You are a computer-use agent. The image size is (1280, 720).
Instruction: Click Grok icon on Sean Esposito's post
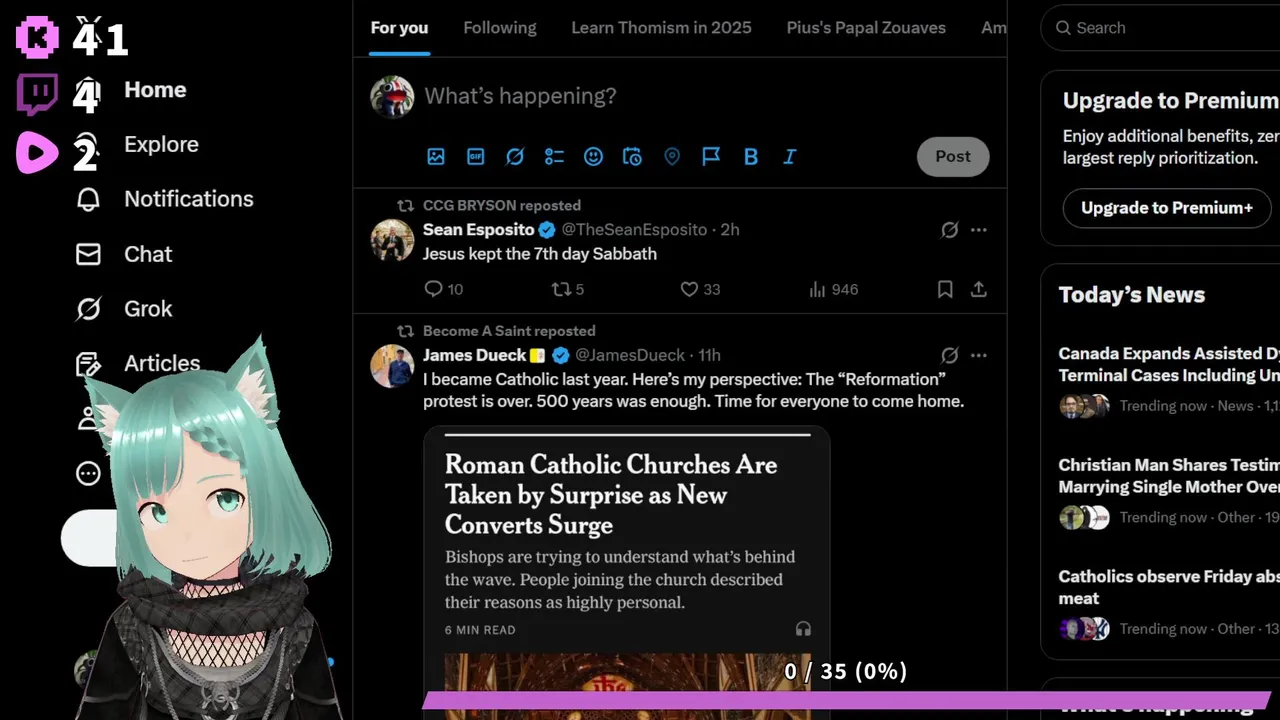pos(950,230)
